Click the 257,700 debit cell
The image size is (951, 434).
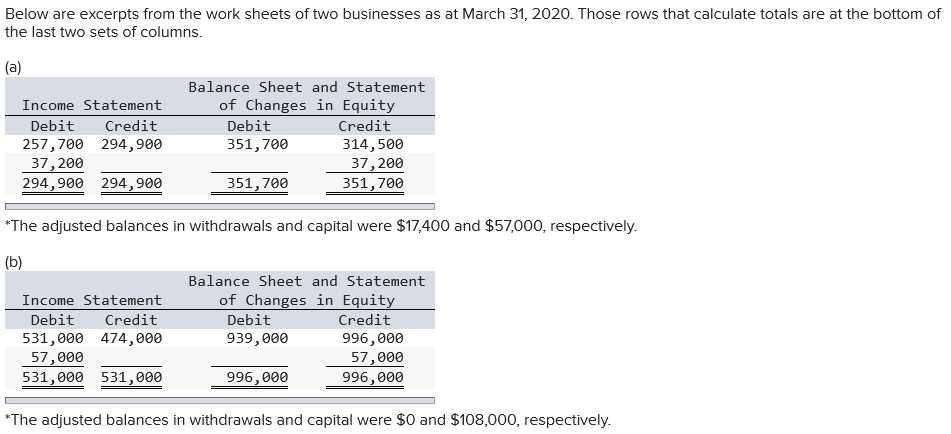(x=53, y=144)
